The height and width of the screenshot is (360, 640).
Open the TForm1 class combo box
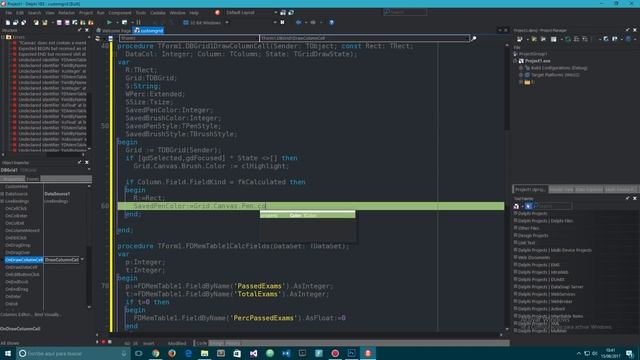pos(189,38)
